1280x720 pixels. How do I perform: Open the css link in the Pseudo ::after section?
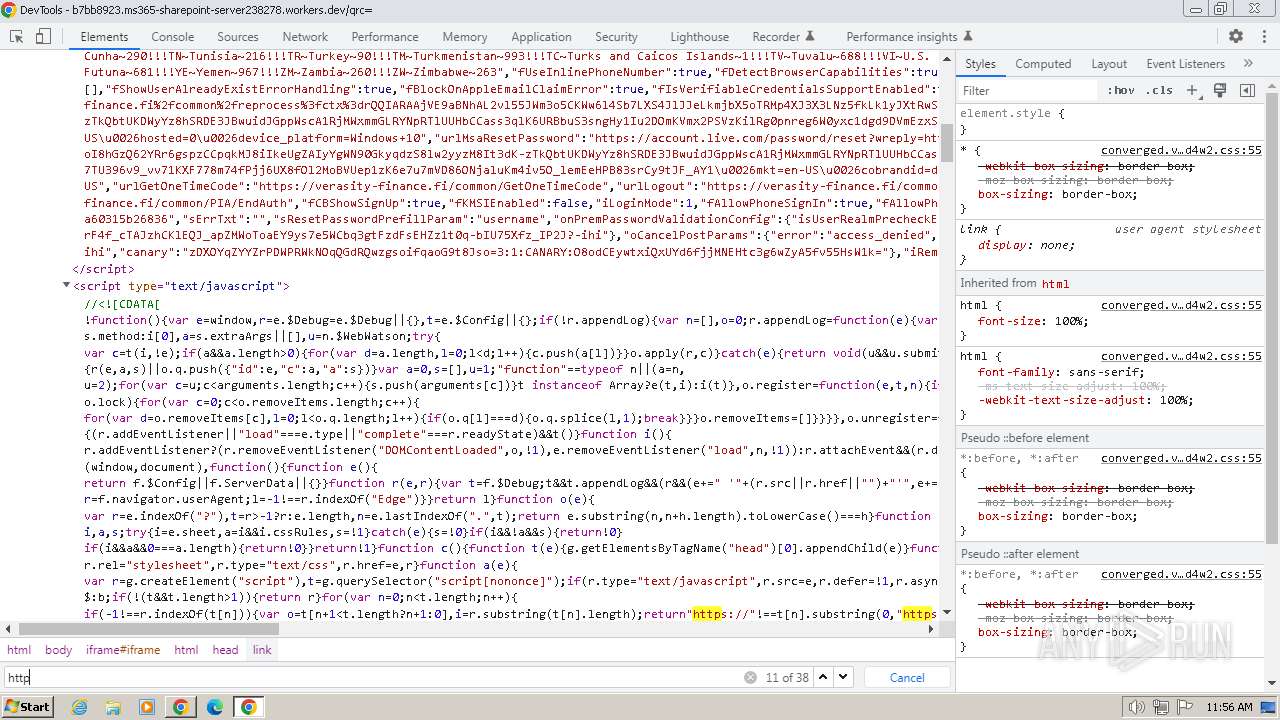point(1181,574)
